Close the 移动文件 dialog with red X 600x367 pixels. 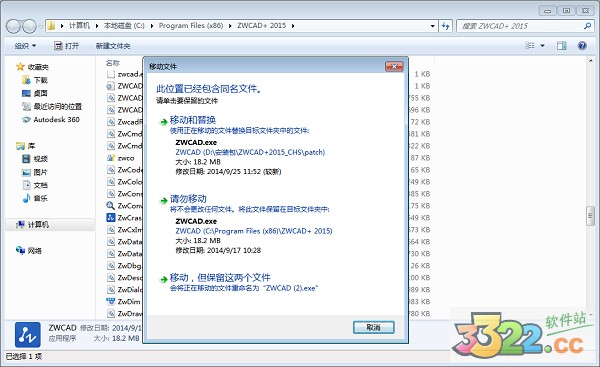394,67
